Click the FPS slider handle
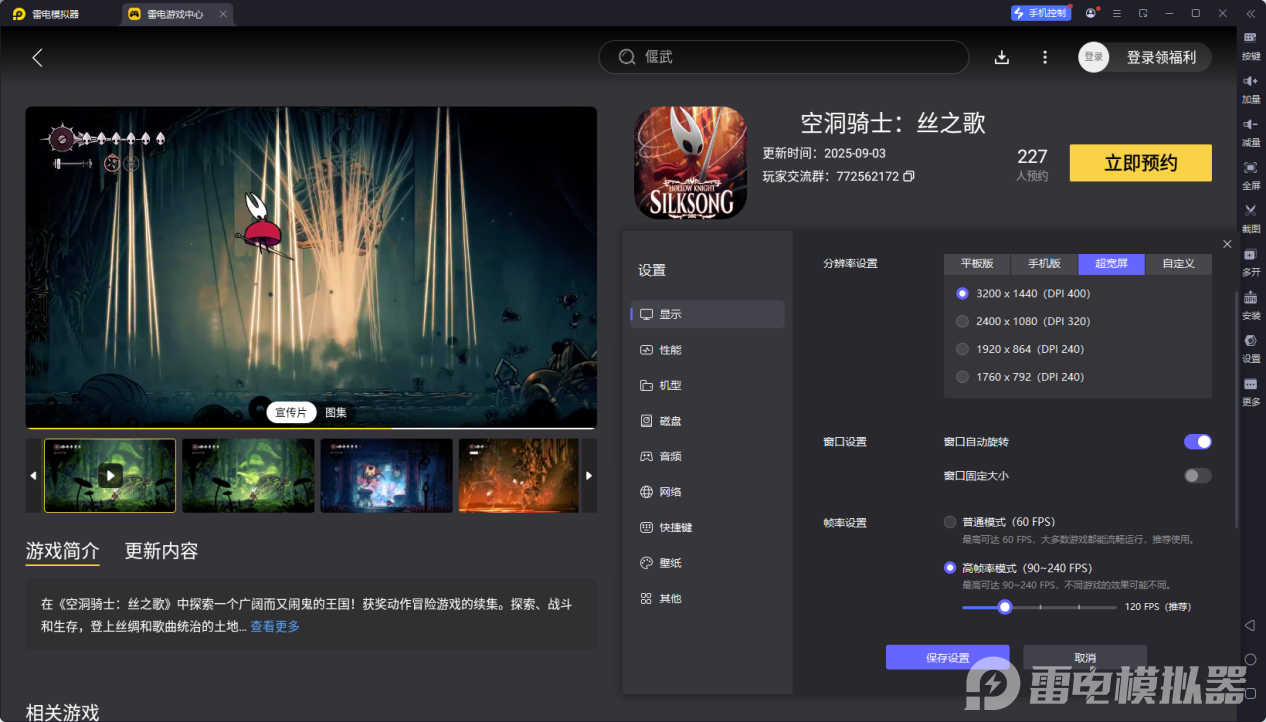The width and height of the screenshot is (1266, 722). pos(1005,607)
